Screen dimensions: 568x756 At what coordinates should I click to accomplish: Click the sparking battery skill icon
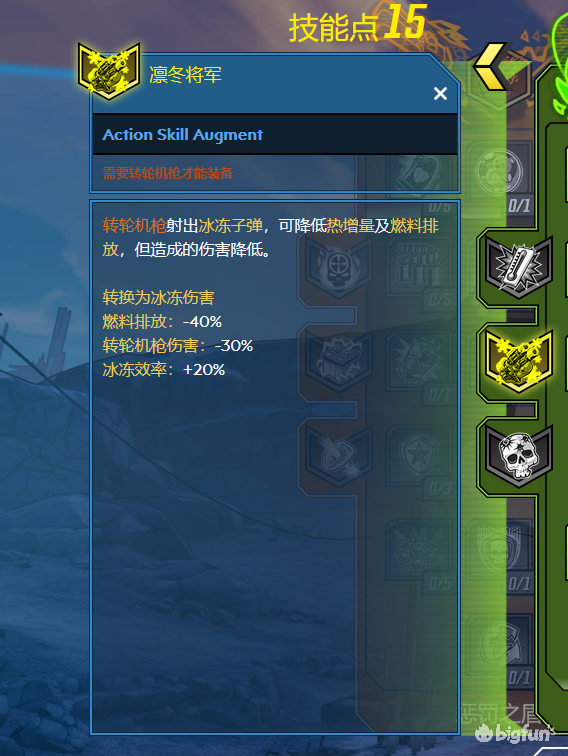(x=339, y=361)
